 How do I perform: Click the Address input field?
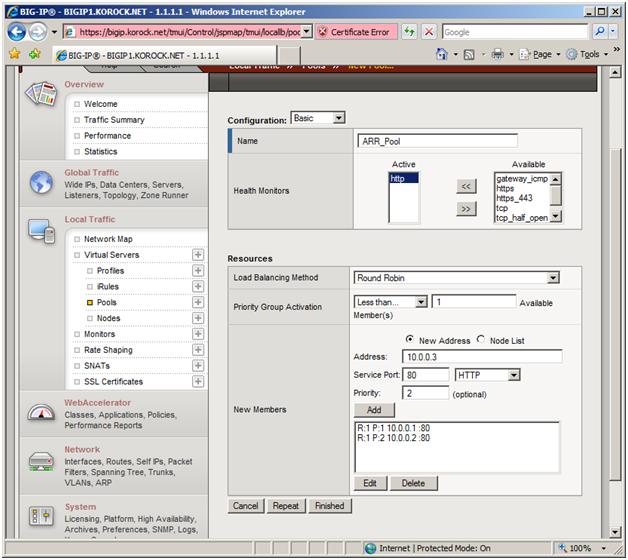(x=481, y=357)
